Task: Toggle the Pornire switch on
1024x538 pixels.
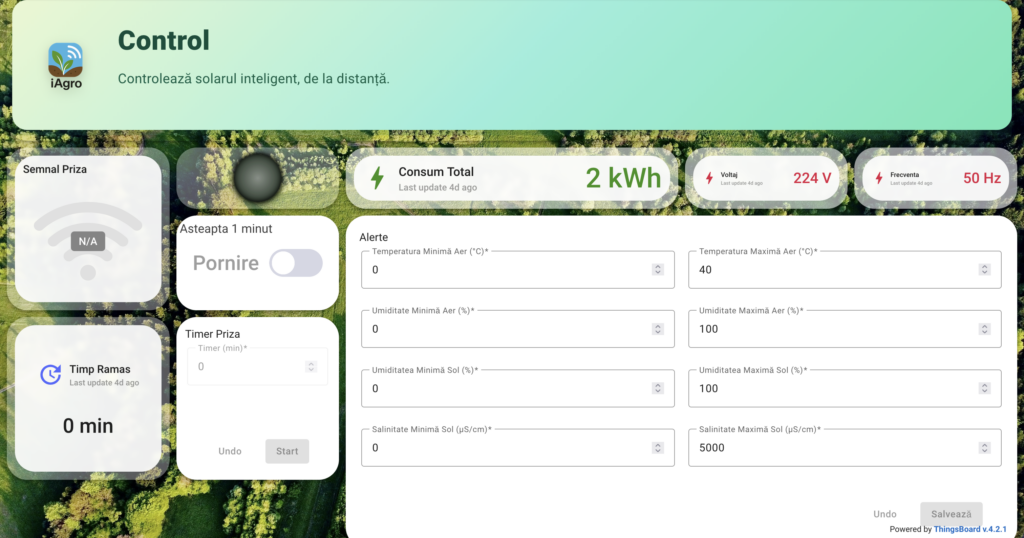Action: (296, 263)
